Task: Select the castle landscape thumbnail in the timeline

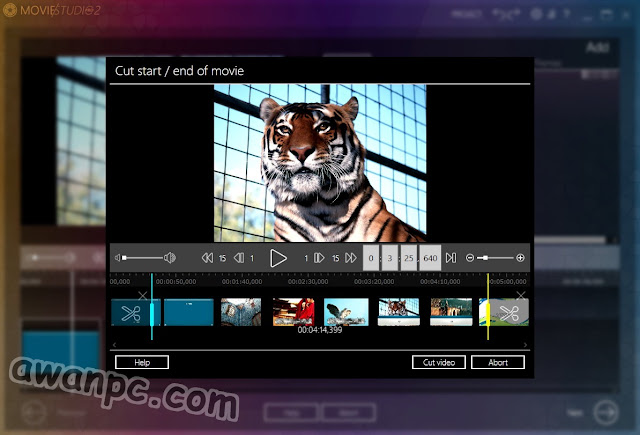Action: pos(451,312)
